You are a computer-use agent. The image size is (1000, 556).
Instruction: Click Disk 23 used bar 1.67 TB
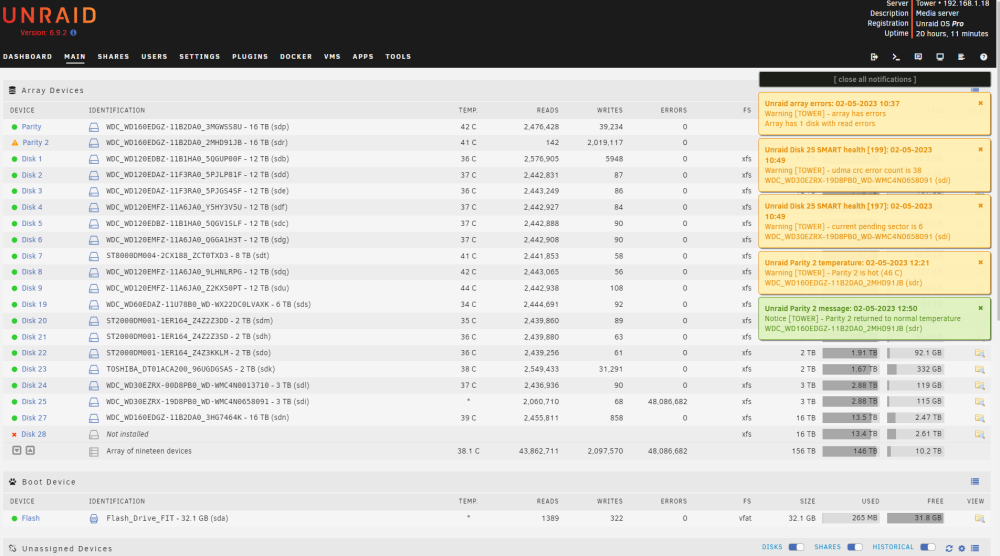click(x=850, y=369)
